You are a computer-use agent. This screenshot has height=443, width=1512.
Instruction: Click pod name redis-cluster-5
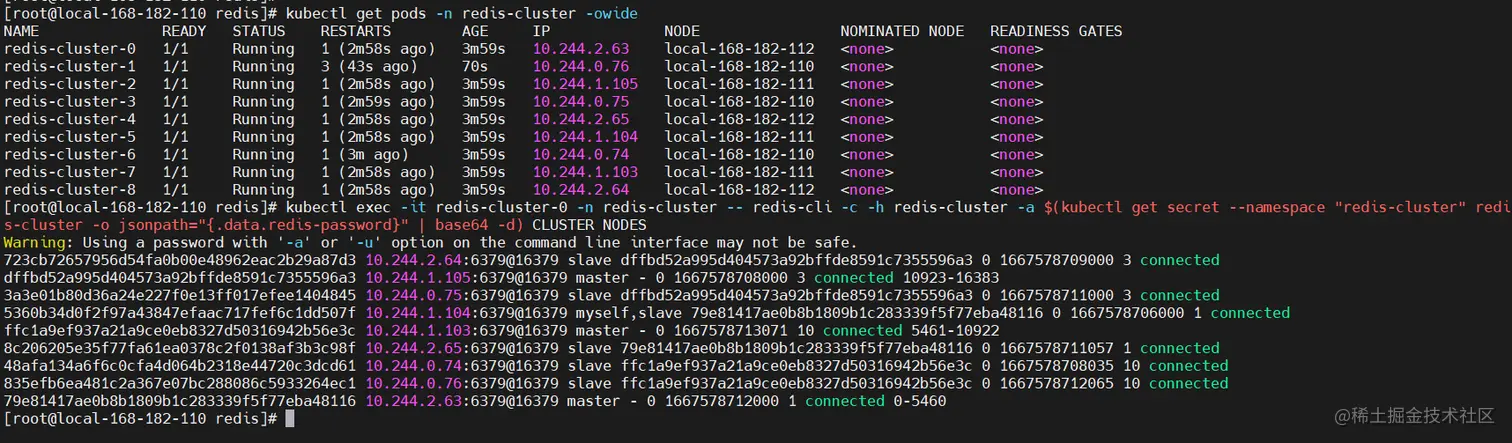70,137
